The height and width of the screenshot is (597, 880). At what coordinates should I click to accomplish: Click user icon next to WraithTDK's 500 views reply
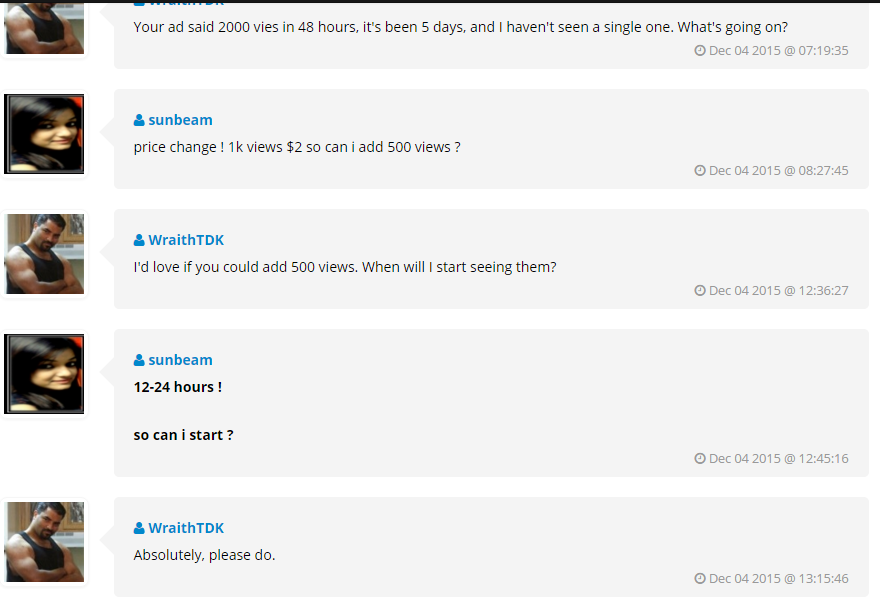coord(139,240)
